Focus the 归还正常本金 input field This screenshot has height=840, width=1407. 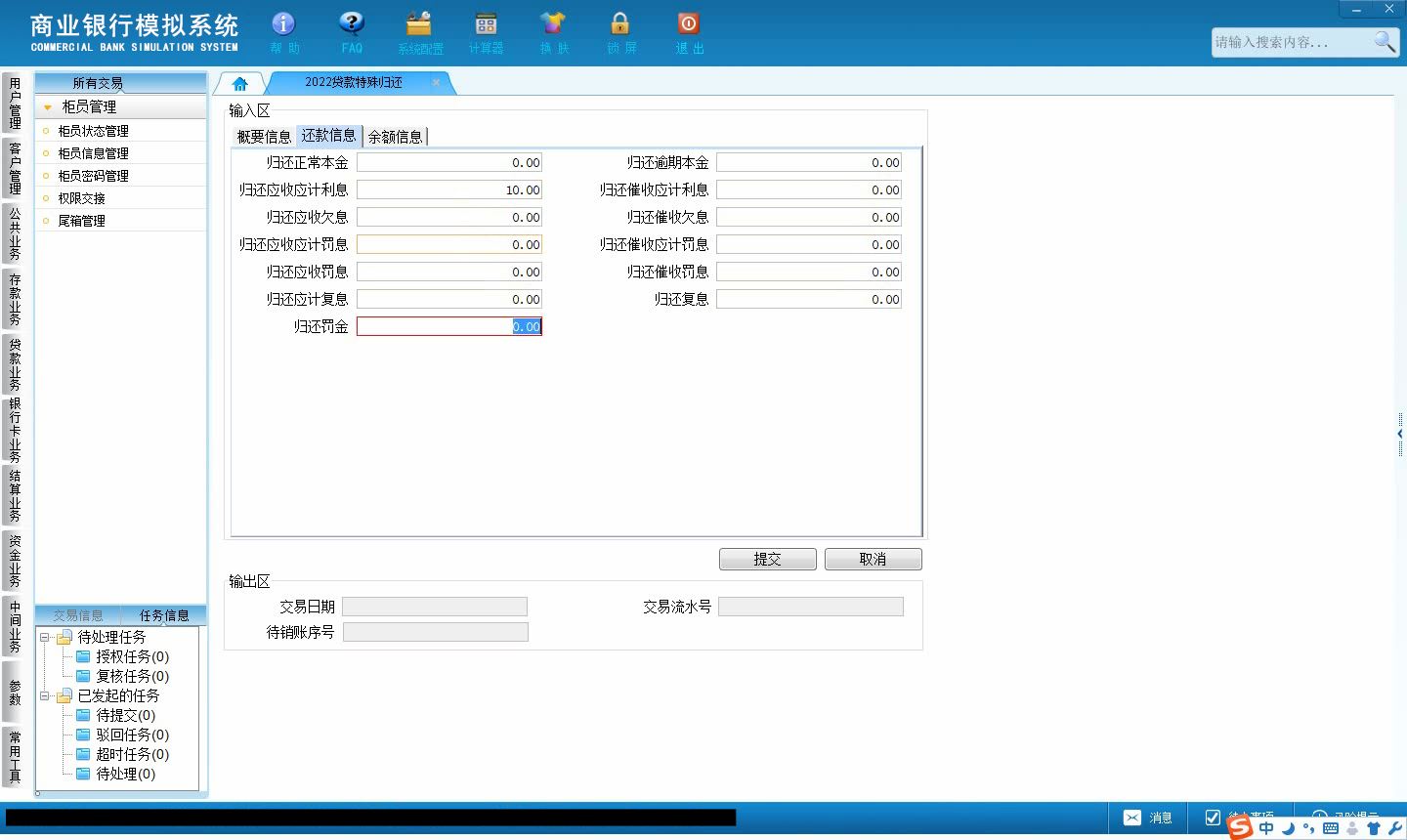(x=448, y=162)
